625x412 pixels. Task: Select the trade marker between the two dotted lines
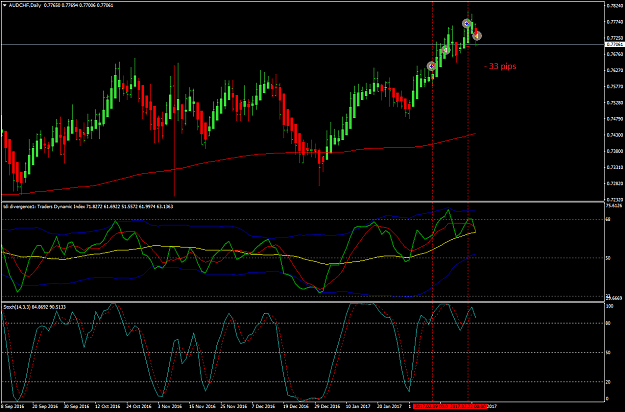click(445, 50)
